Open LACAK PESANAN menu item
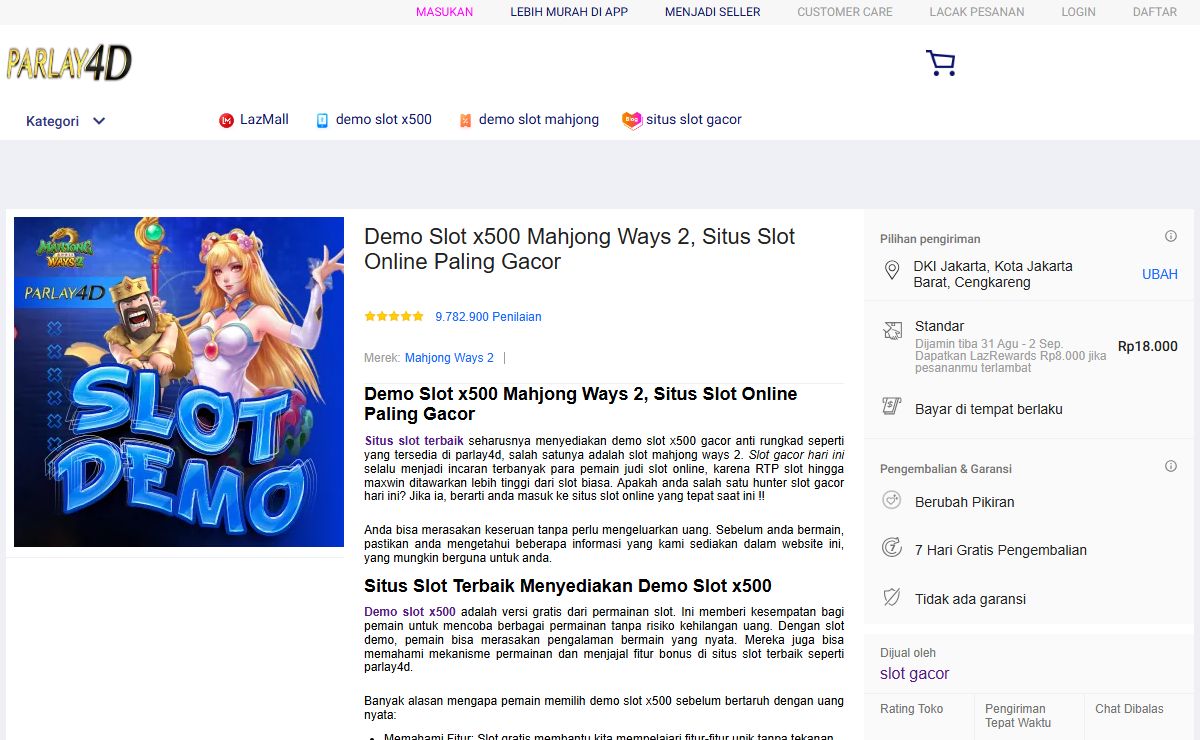The image size is (1200, 740). point(977,12)
